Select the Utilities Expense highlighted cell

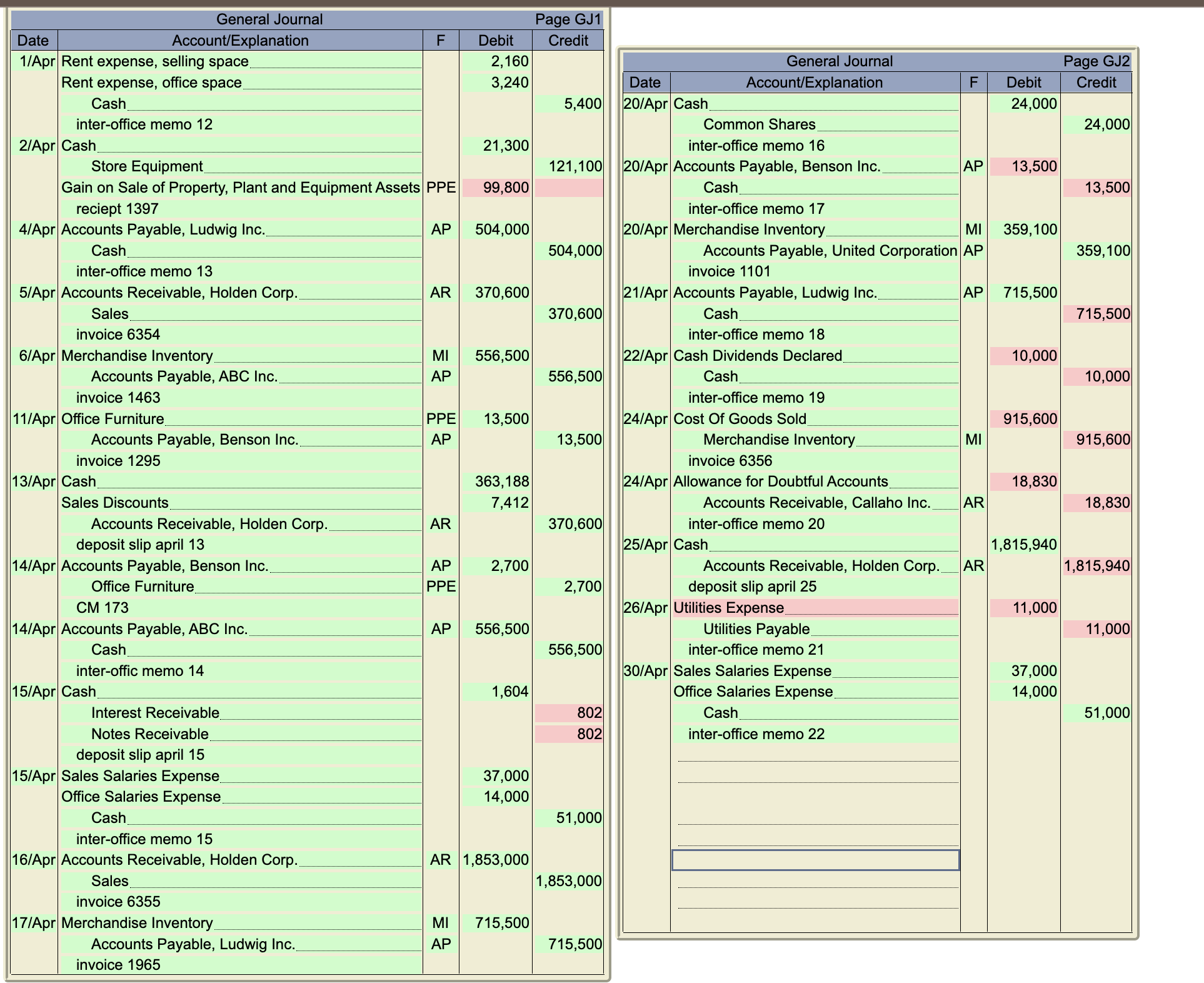click(813, 607)
